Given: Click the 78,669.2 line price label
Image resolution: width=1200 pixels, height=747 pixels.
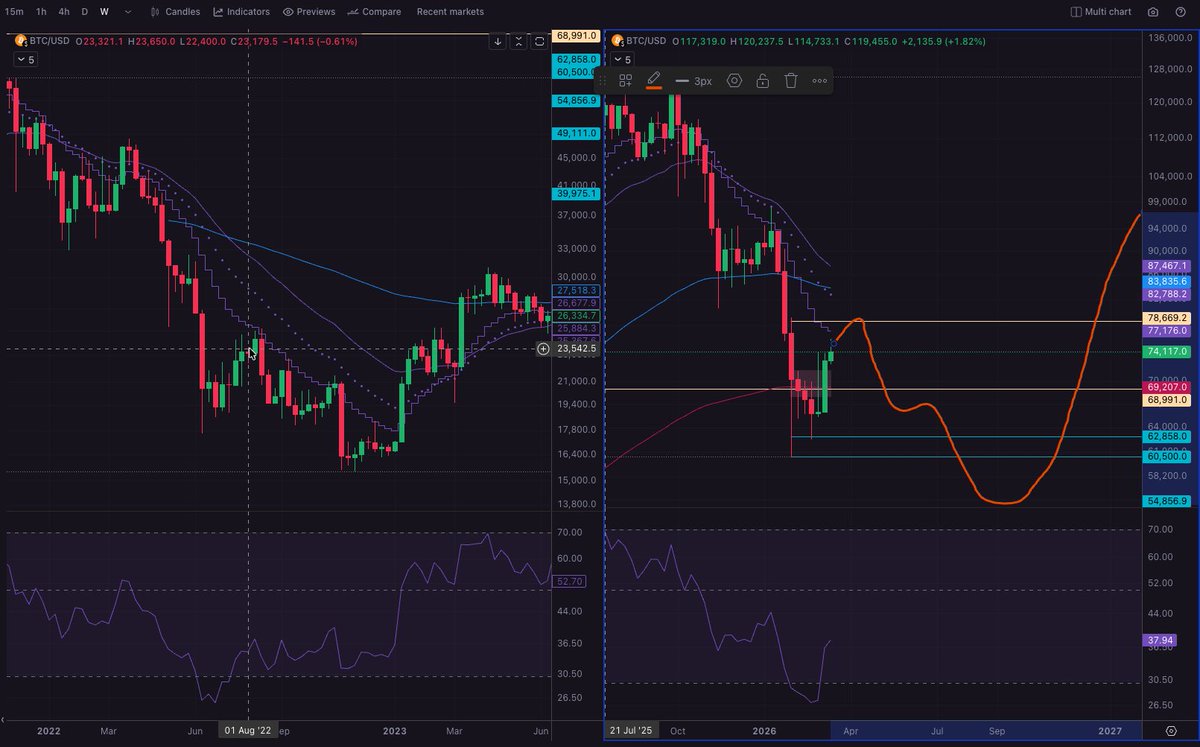Looking at the screenshot, I should (x=1166, y=318).
